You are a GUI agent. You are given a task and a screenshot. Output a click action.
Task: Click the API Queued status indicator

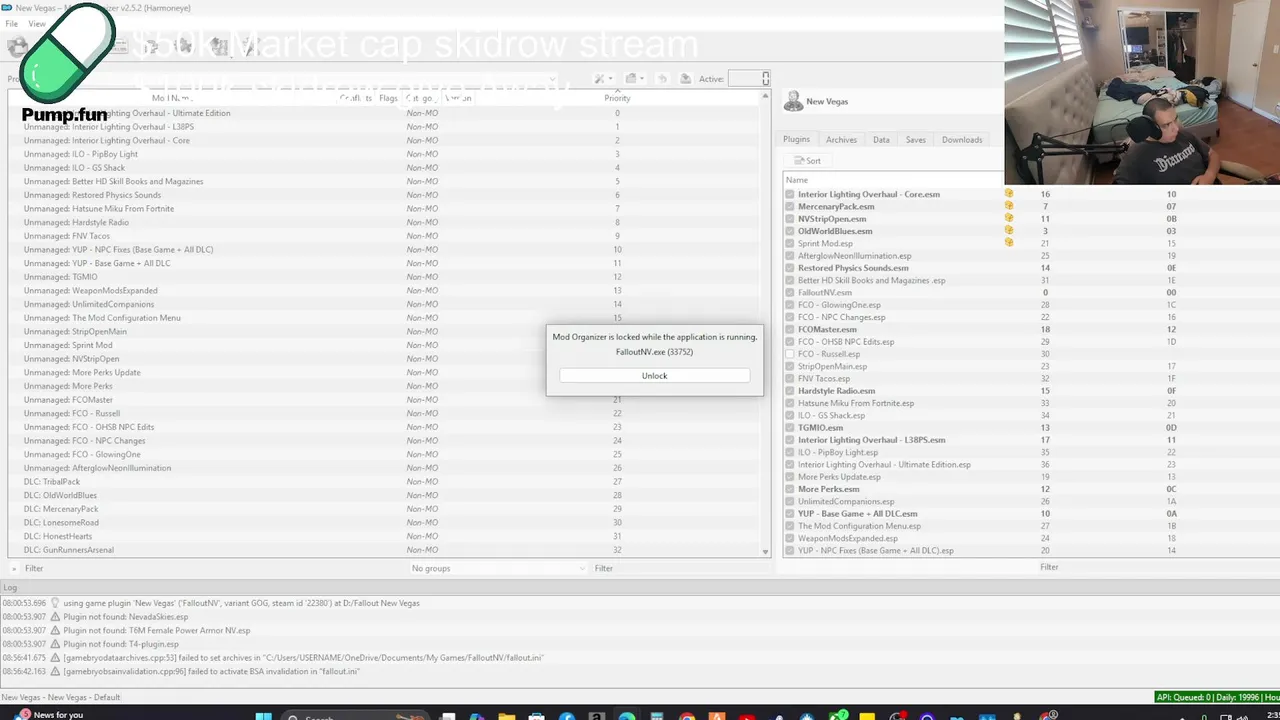click(x=1216, y=697)
